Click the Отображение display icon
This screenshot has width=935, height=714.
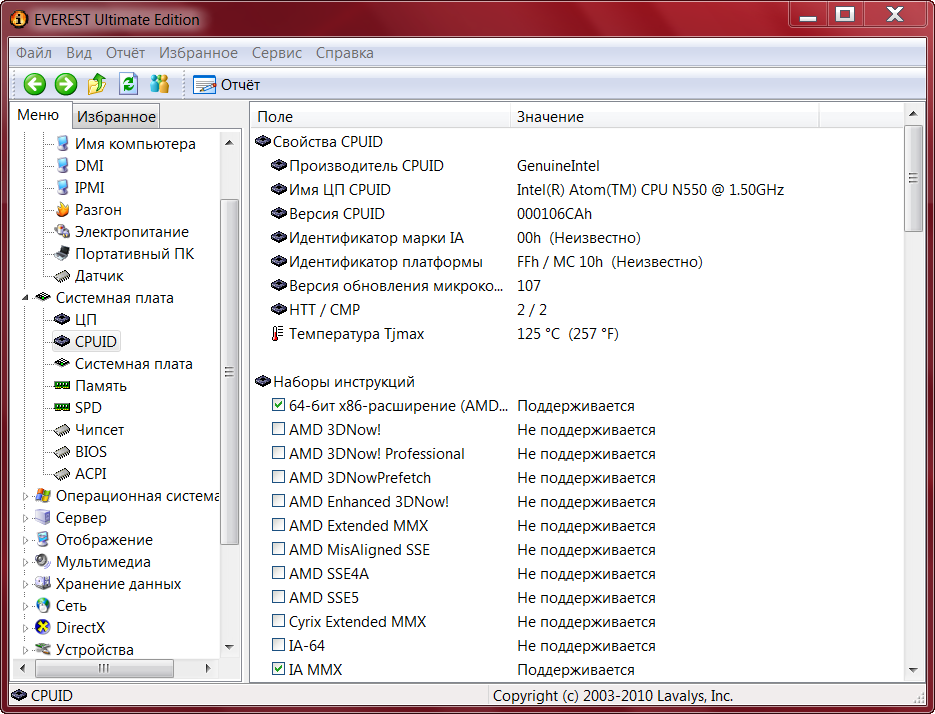click(x=43, y=539)
